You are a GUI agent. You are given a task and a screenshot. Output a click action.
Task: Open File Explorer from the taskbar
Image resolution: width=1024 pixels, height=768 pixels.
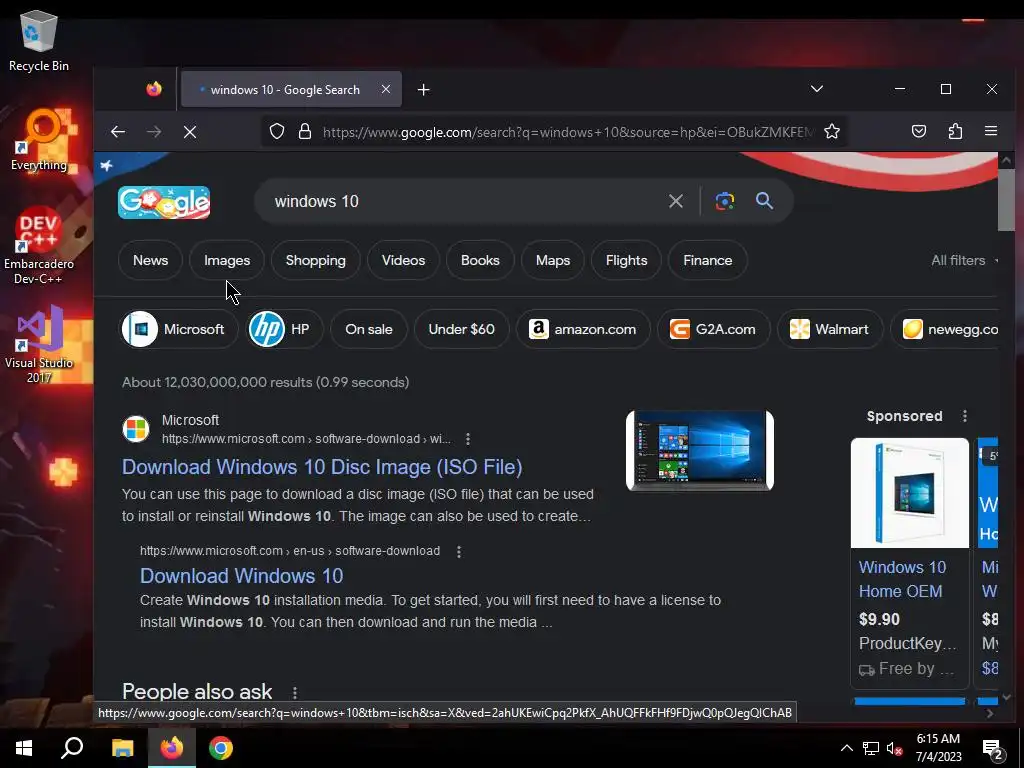tap(122, 748)
